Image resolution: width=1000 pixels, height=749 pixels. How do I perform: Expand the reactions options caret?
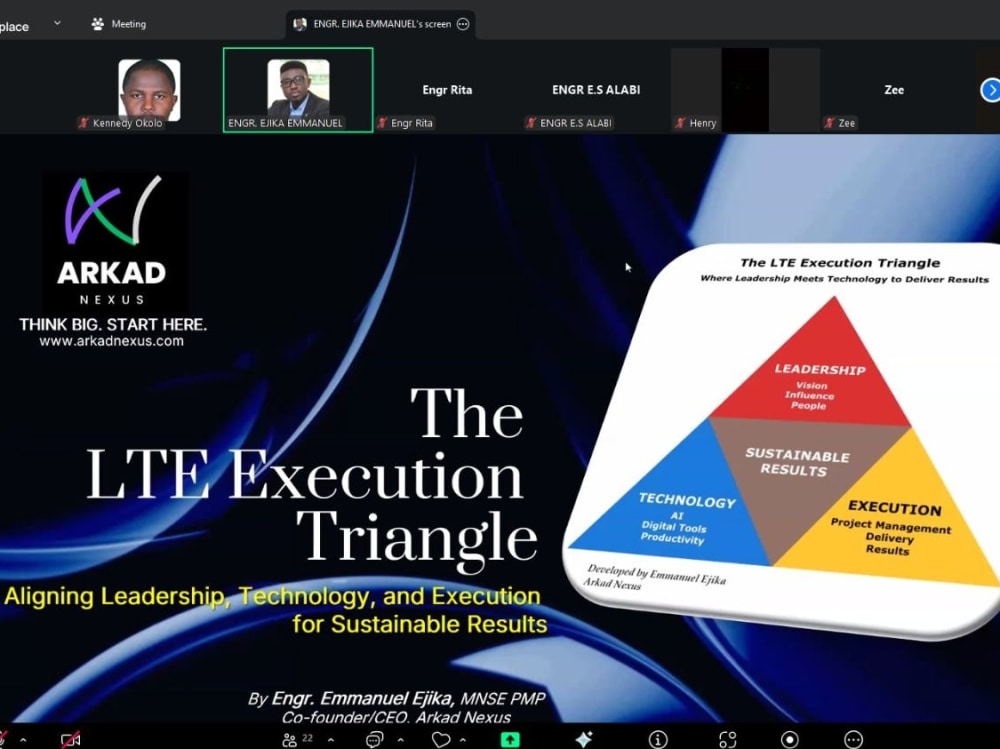[x=463, y=739]
